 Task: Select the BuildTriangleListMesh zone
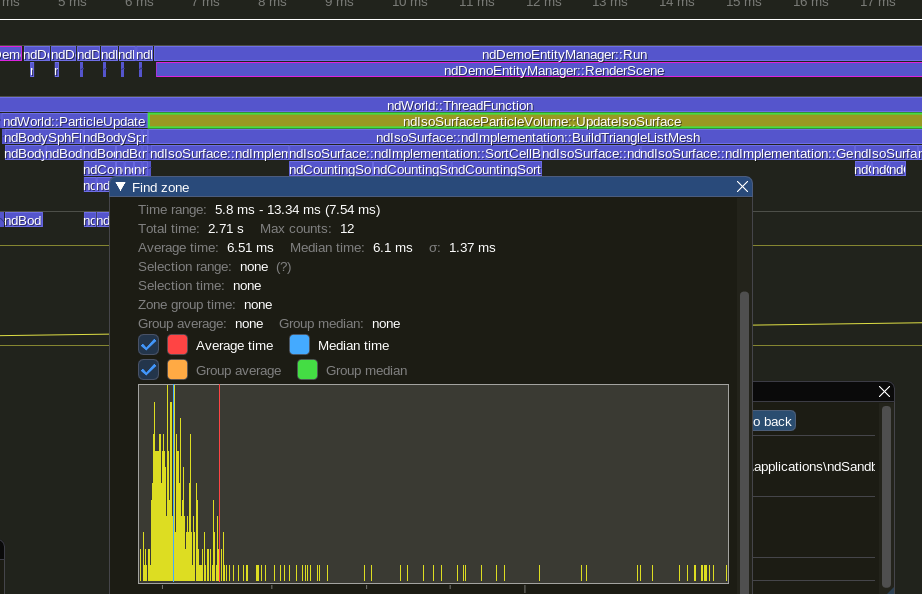coord(538,137)
